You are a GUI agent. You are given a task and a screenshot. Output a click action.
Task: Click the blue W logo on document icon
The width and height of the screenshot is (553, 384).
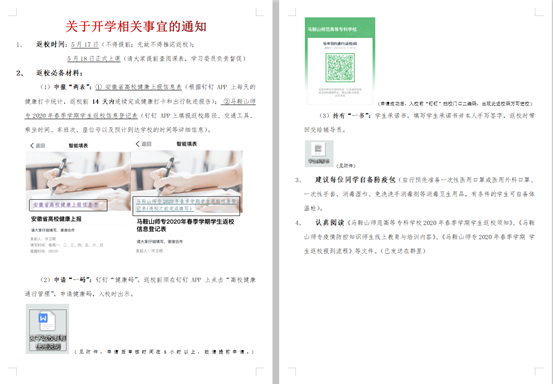(x=43, y=318)
